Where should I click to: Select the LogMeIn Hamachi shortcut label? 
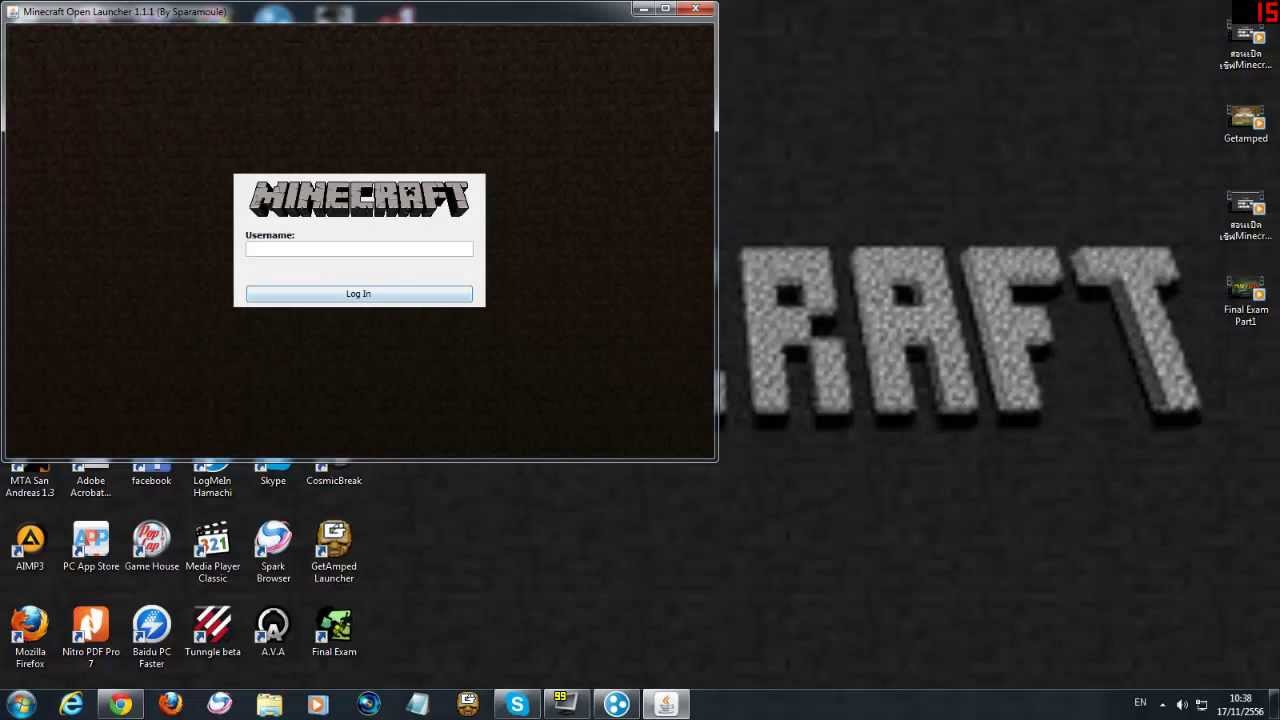(213, 487)
